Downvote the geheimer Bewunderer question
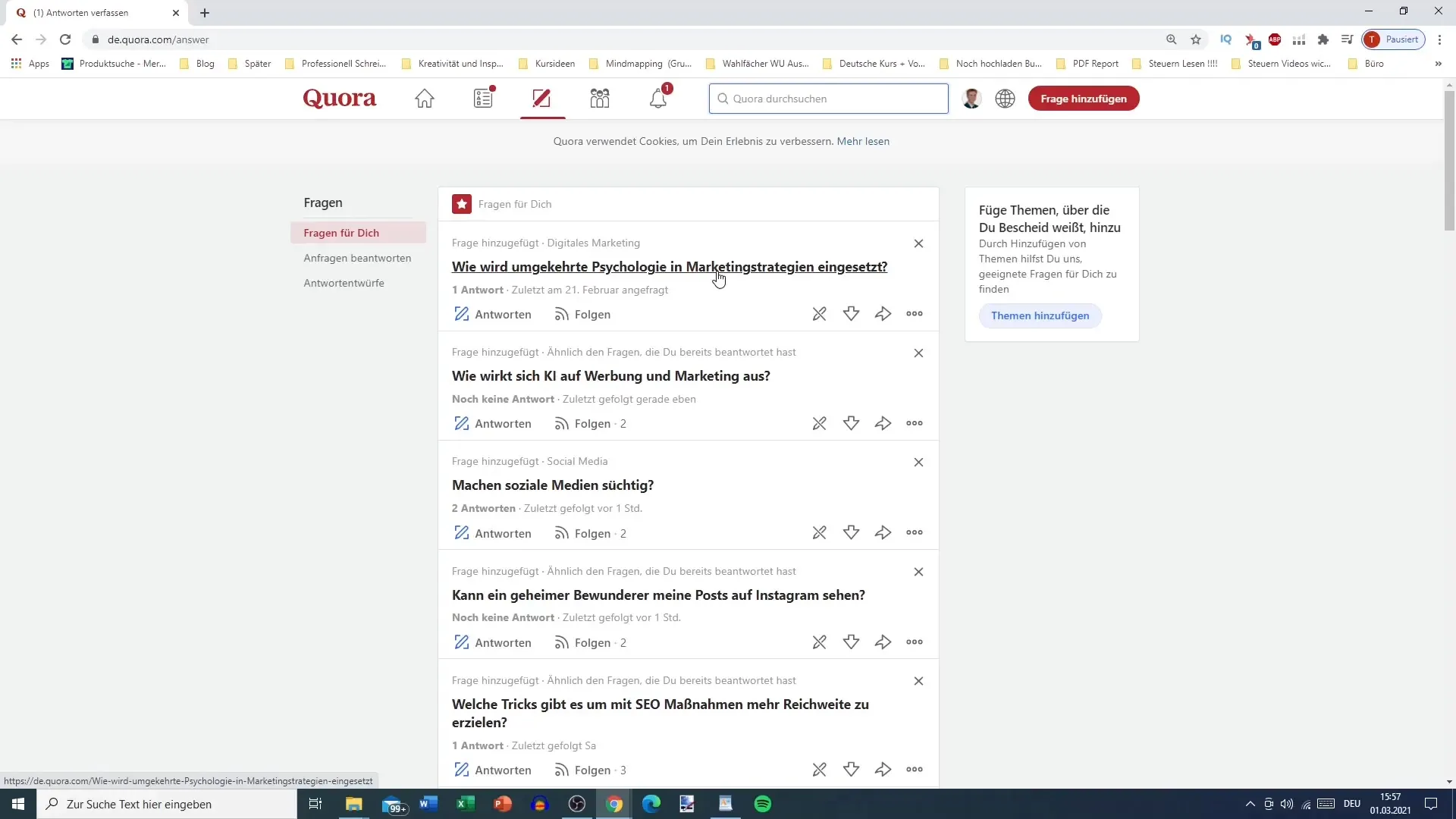This screenshot has width=1456, height=819. tap(852, 642)
